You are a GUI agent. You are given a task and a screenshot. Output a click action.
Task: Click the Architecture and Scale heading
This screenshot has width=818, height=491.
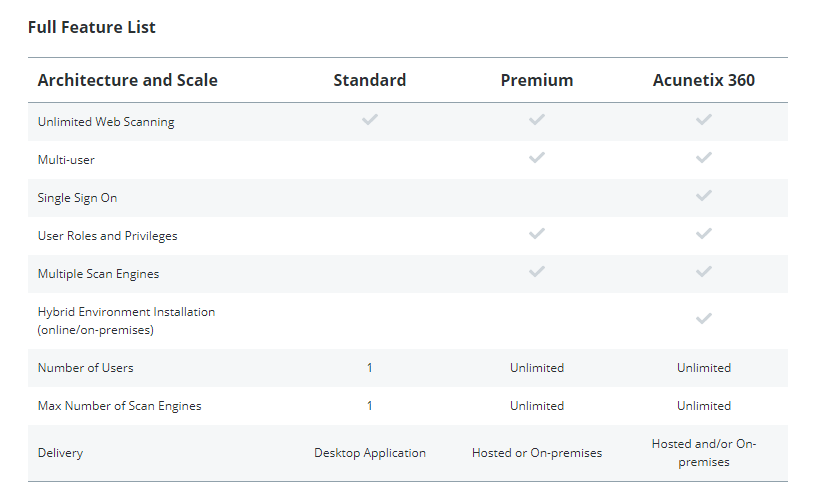(127, 80)
